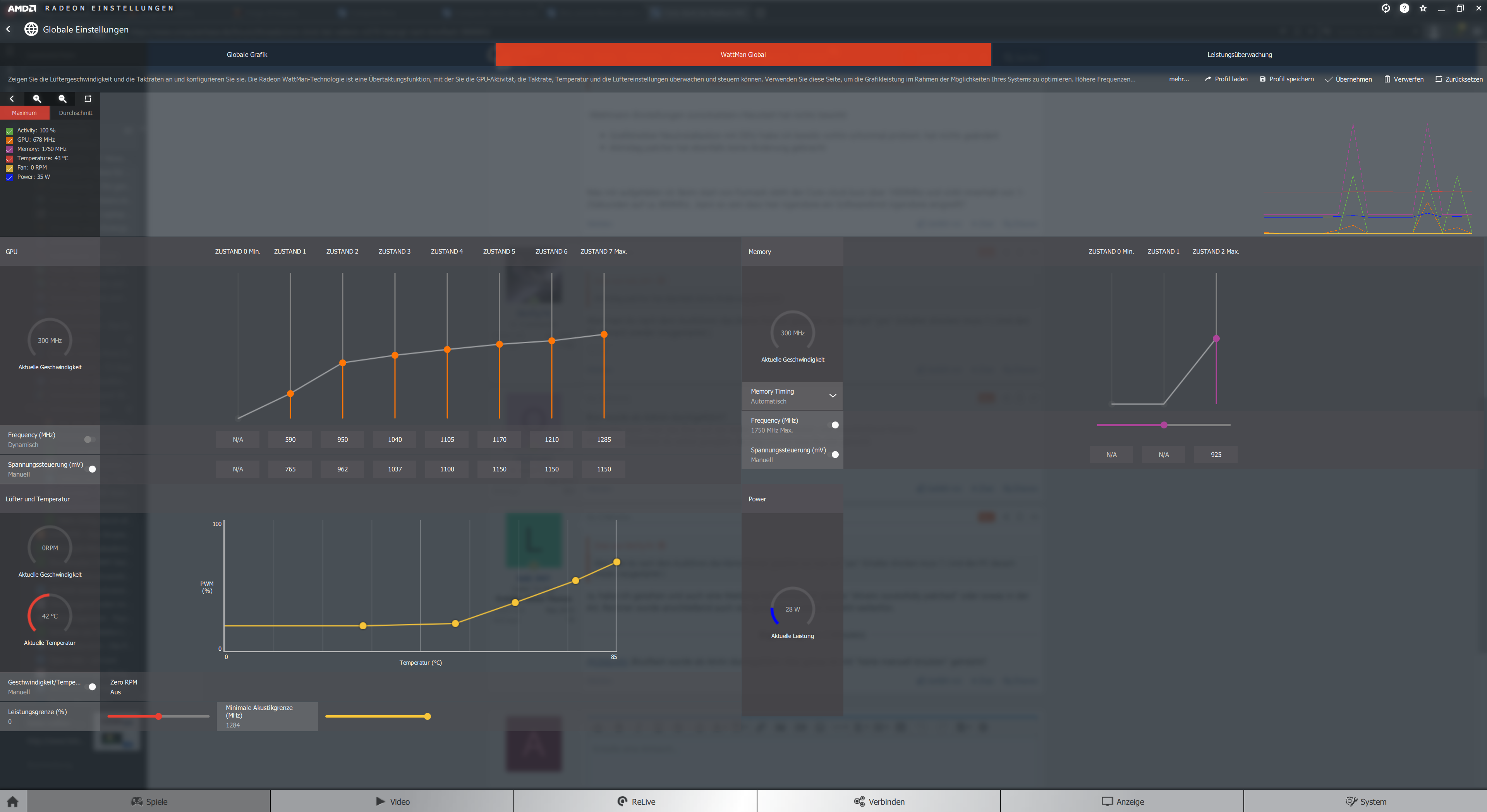Expand description with mehr... link
This screenshot has width=1487, height=812.
[1178, 79]
